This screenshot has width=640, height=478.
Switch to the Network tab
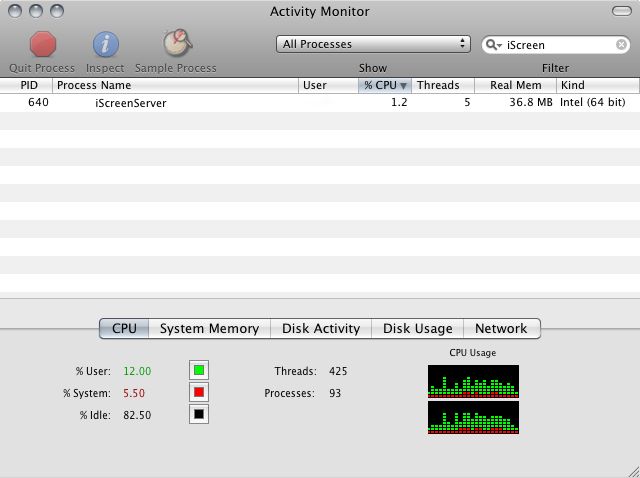(501, 329)
